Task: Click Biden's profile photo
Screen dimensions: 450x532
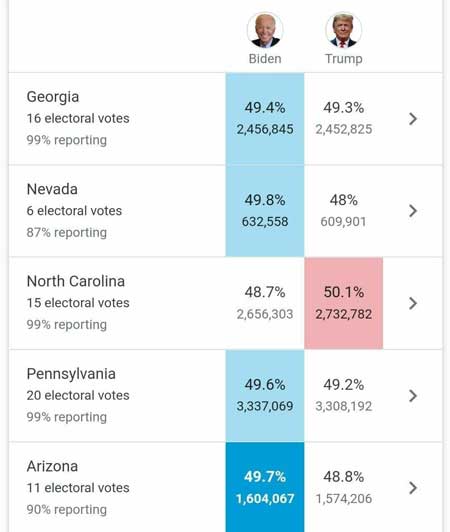Action: [x=265, y=30]
